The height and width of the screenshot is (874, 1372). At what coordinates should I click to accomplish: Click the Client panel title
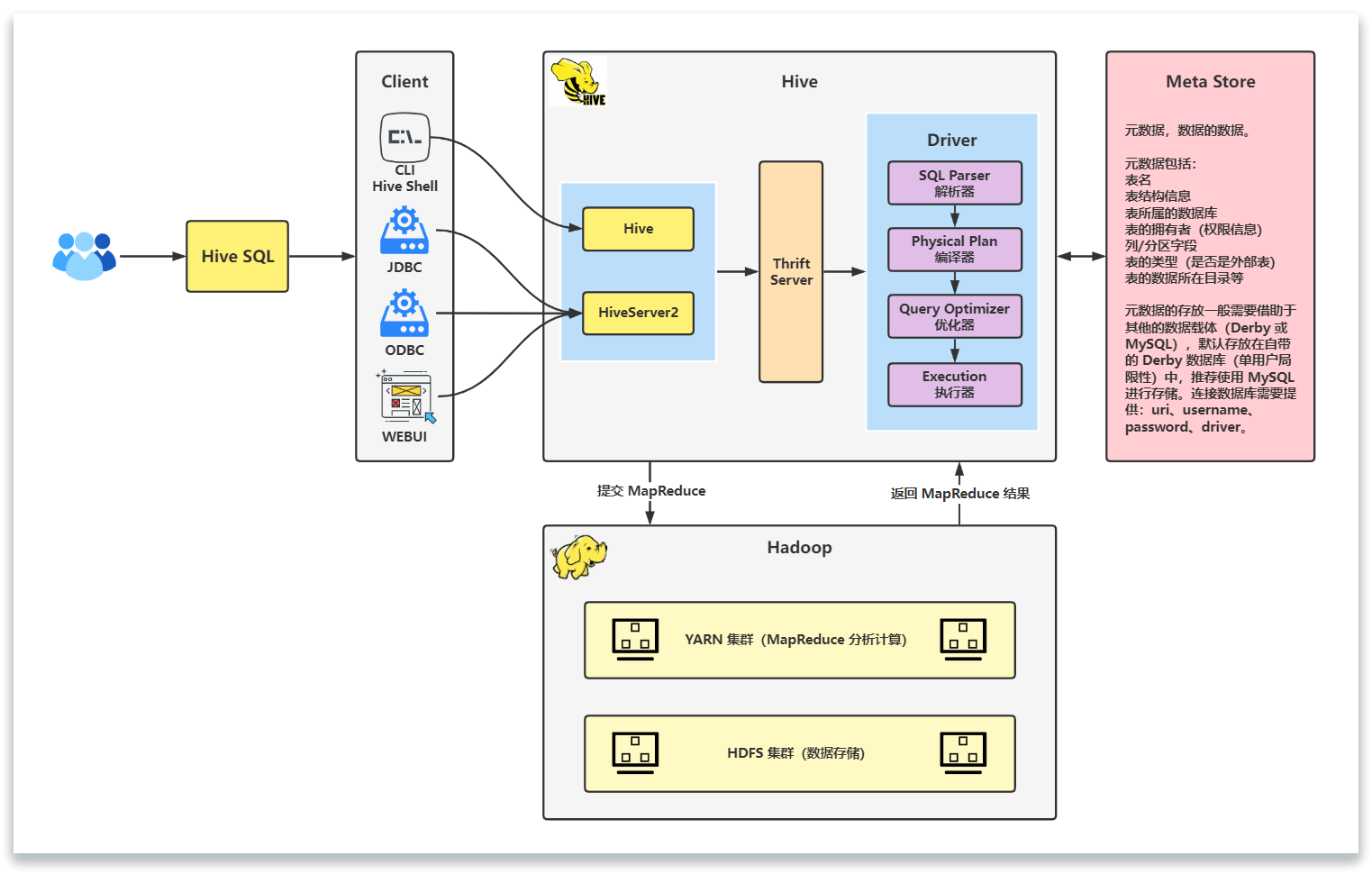(404, 81)
